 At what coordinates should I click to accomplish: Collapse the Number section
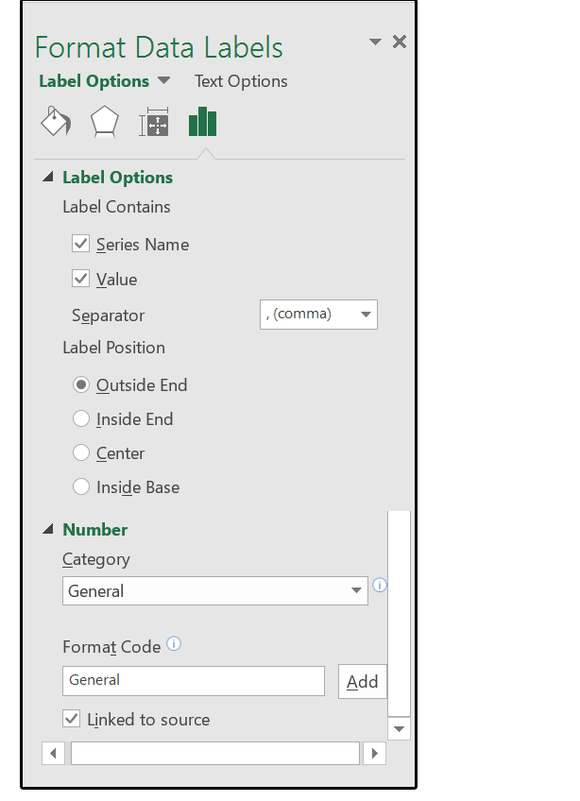coord(48,529)
